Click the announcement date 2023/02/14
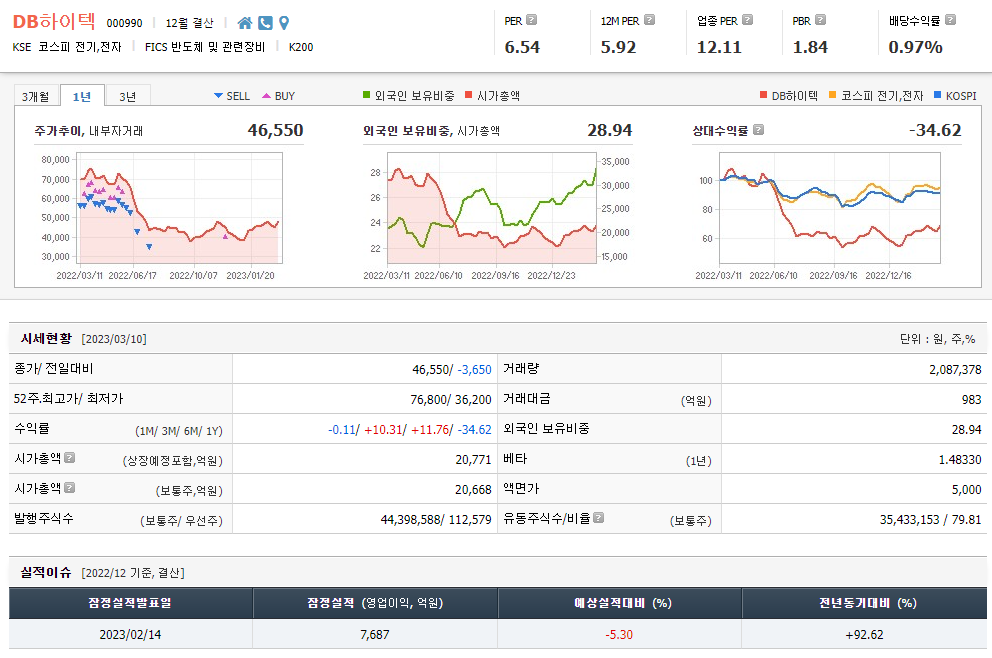This screenshot has height=658, width=992. tap(130, 635)
